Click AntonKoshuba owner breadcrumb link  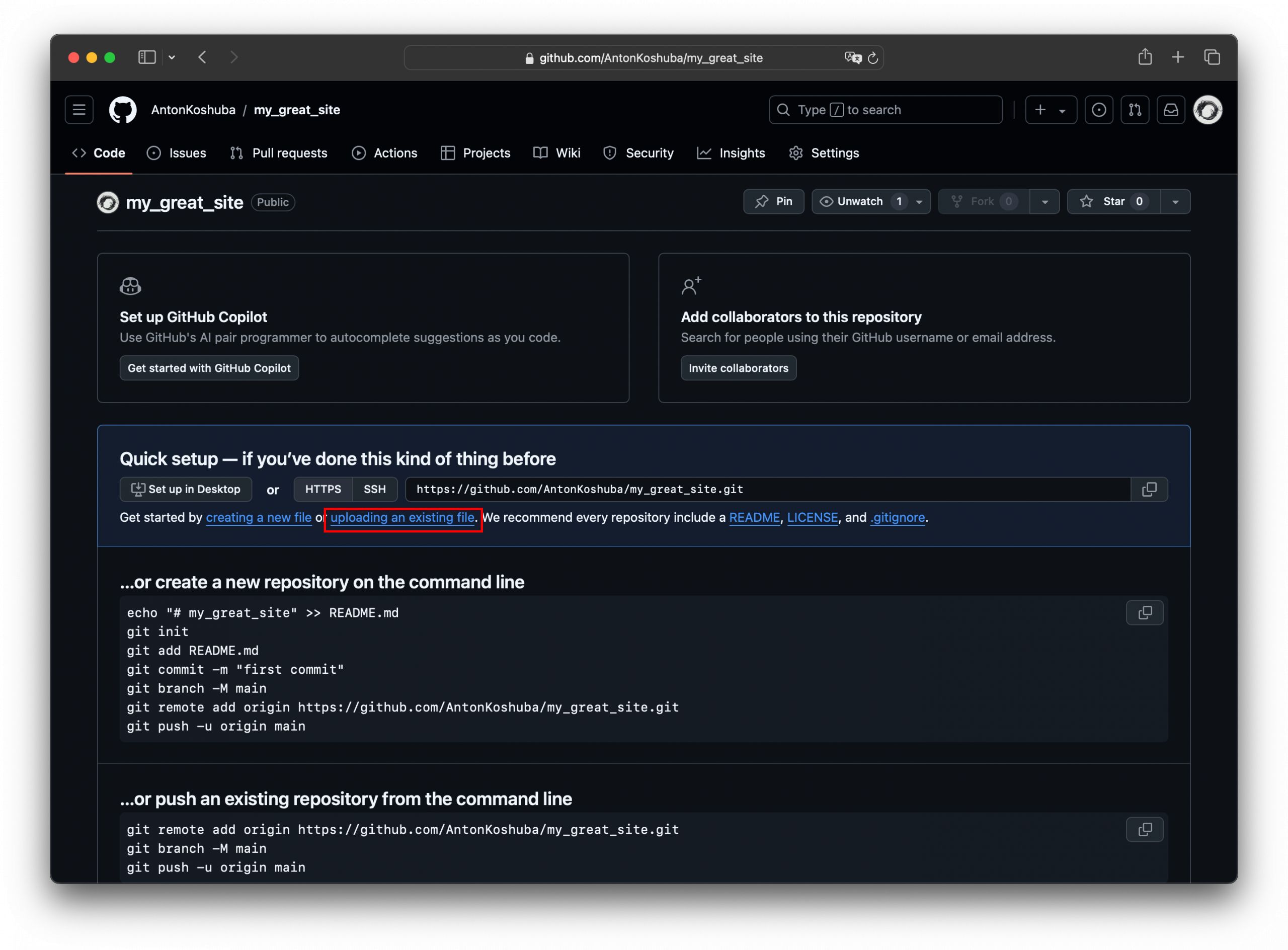tap(193, 110)
